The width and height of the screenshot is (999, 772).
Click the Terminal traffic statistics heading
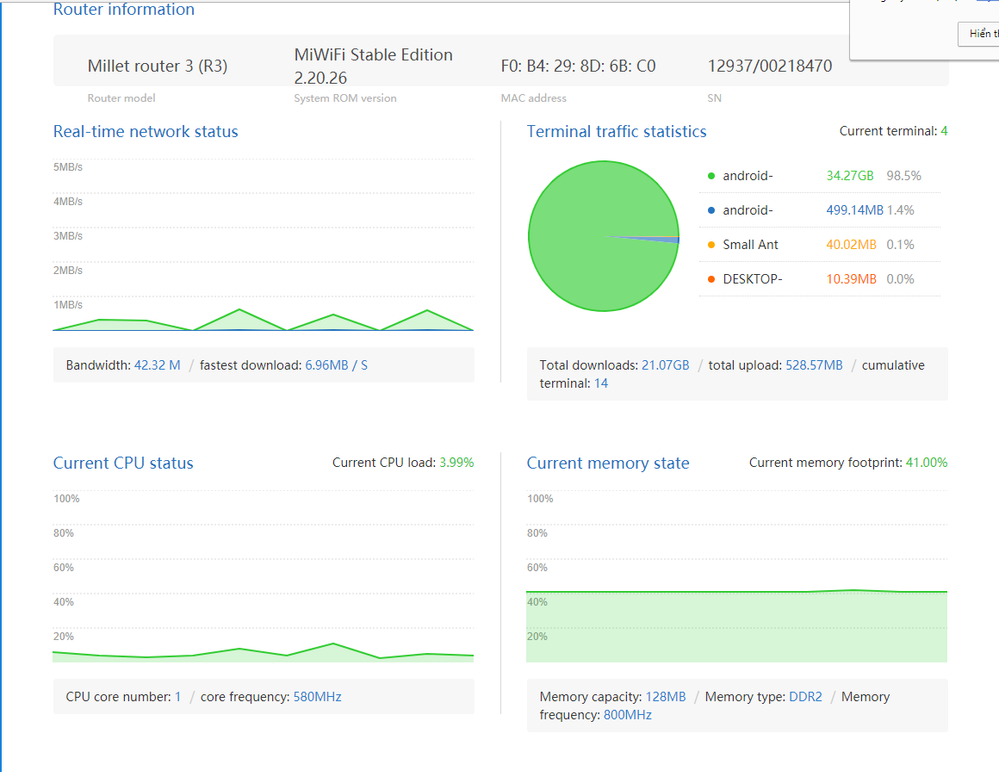616,131
